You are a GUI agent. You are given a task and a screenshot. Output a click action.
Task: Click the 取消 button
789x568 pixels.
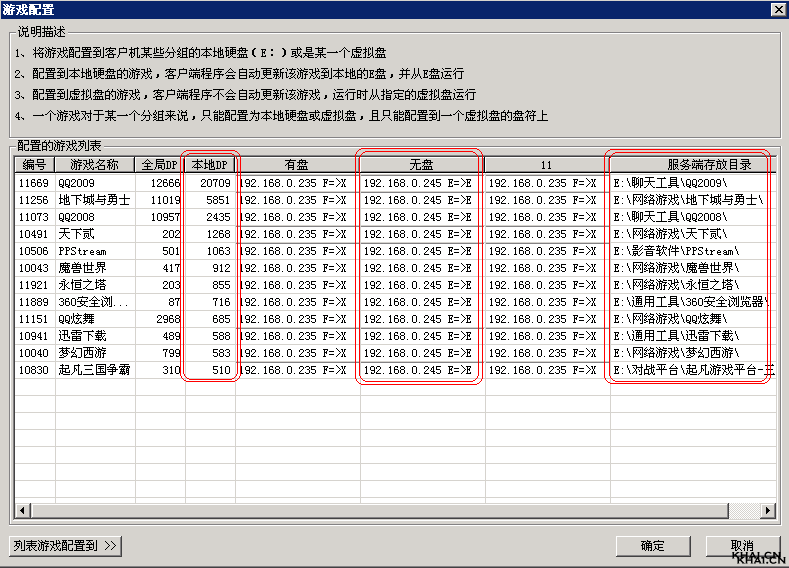[x=741, y=546]
